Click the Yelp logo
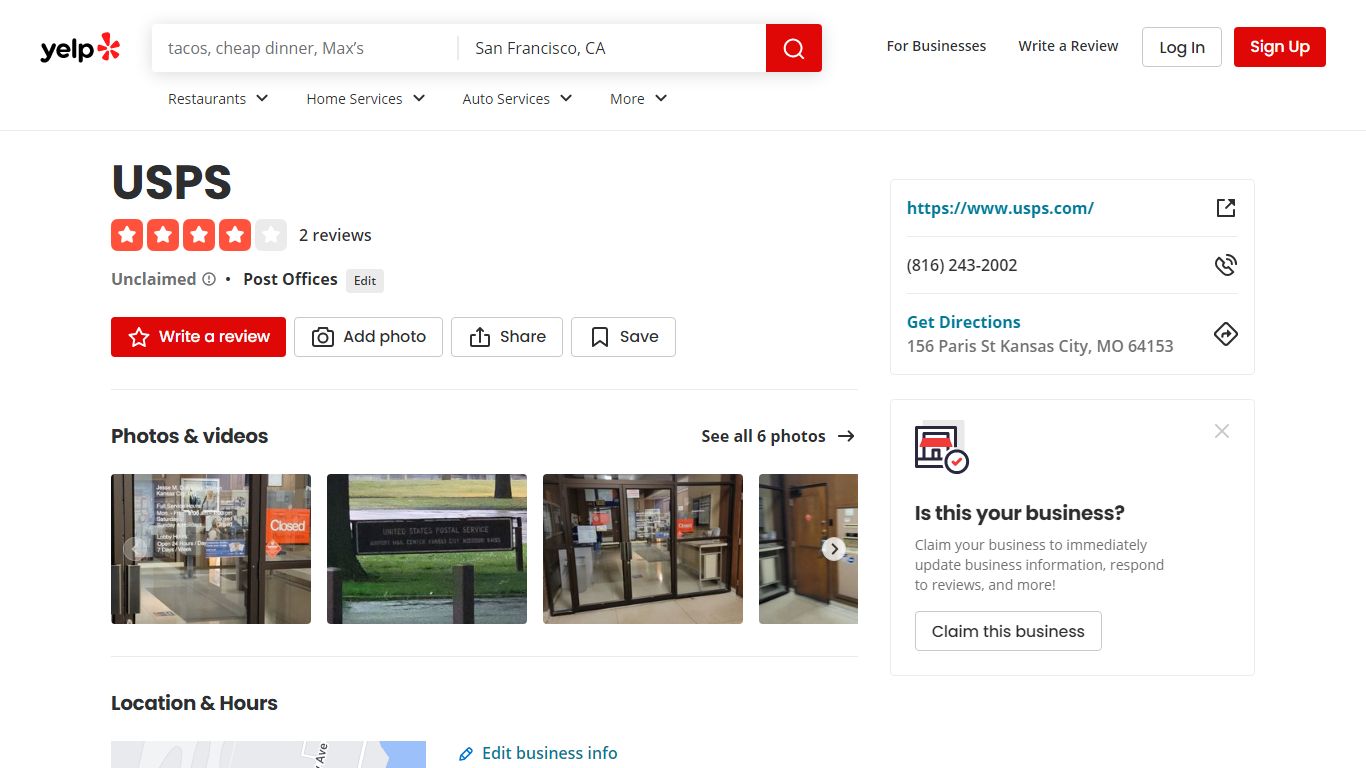 tap(80, 48)
